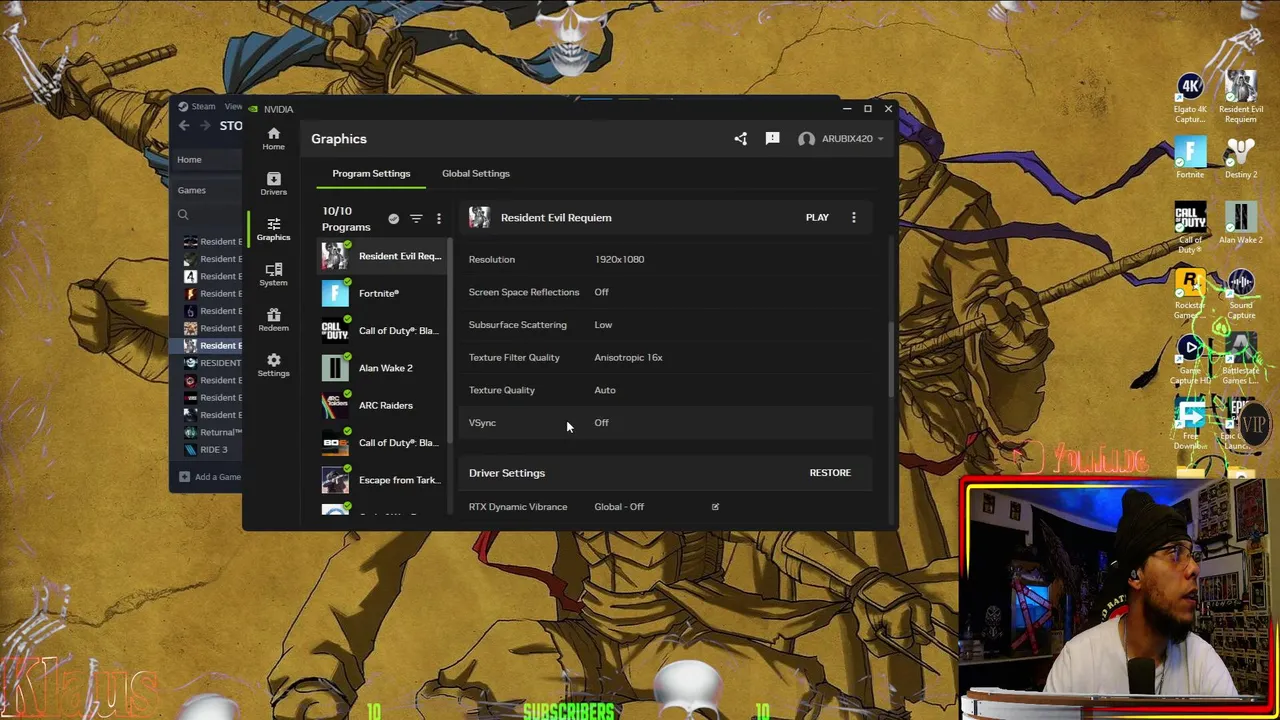This screenshot has width=1280, height=720.
Task: Select Escape from Tarkov in programs list
Action: point(381,480)
